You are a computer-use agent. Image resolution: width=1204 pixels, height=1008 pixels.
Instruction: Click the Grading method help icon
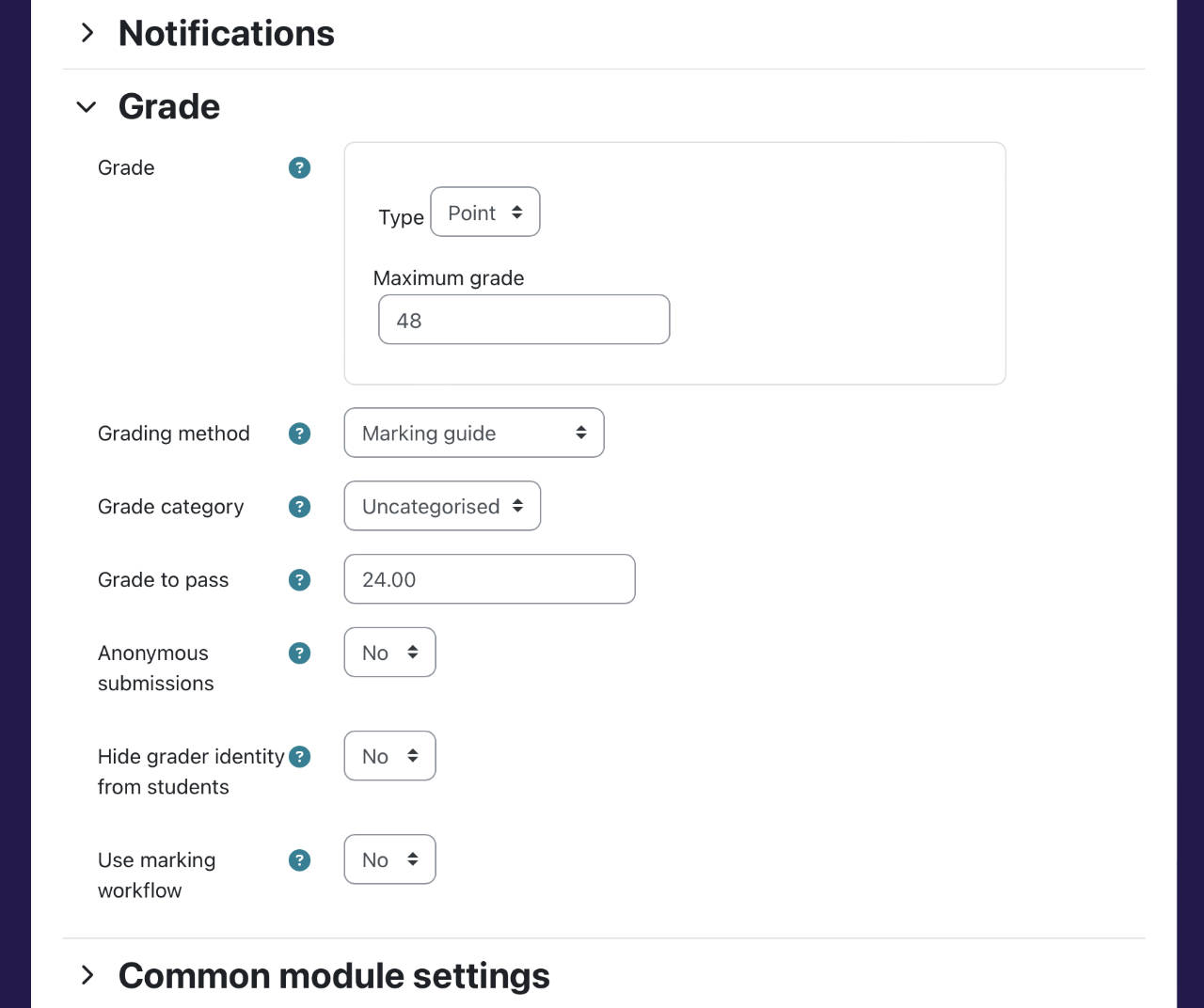(299, 433)
